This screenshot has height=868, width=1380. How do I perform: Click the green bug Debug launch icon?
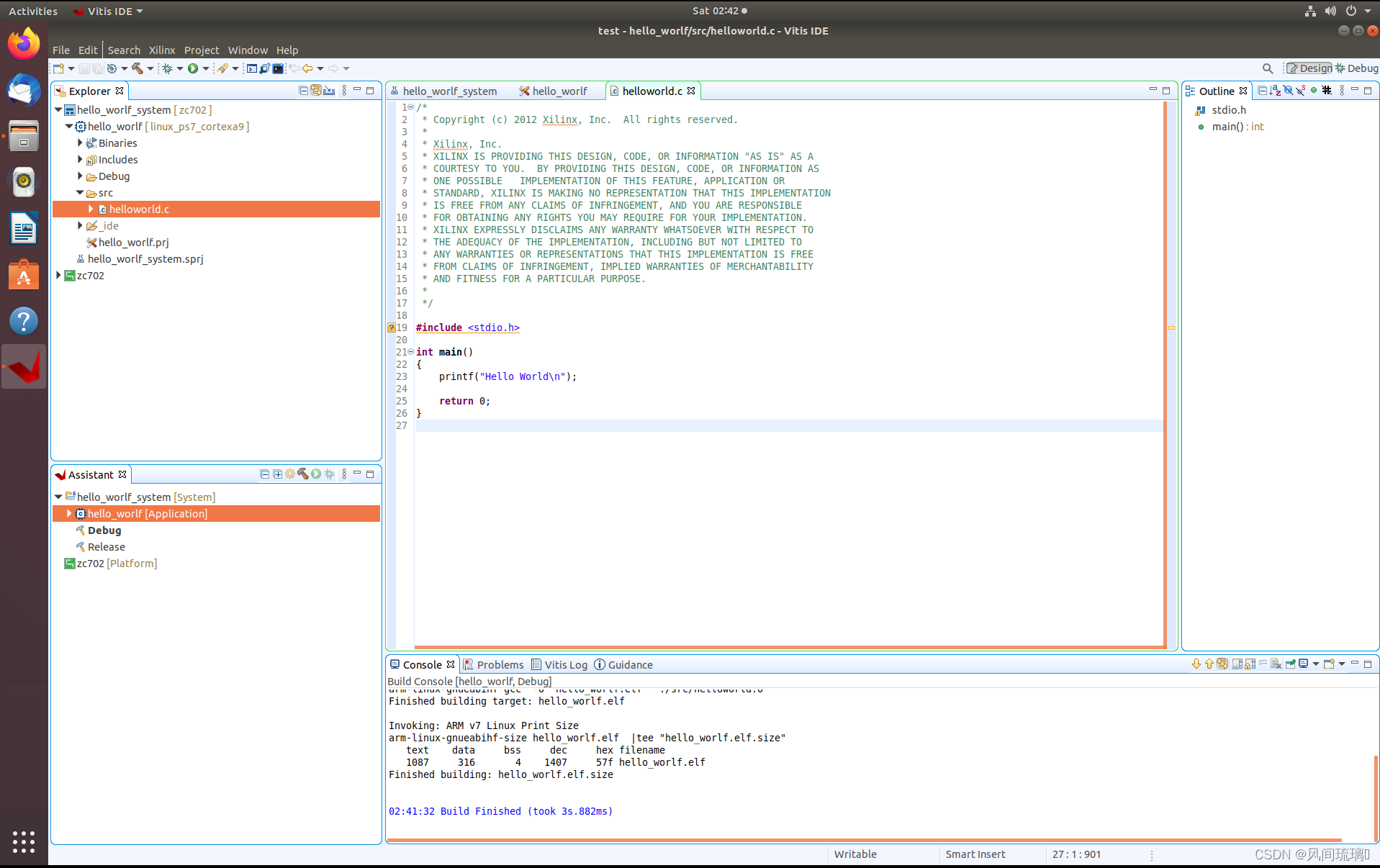pyautogui.click(x=167, y=68)
